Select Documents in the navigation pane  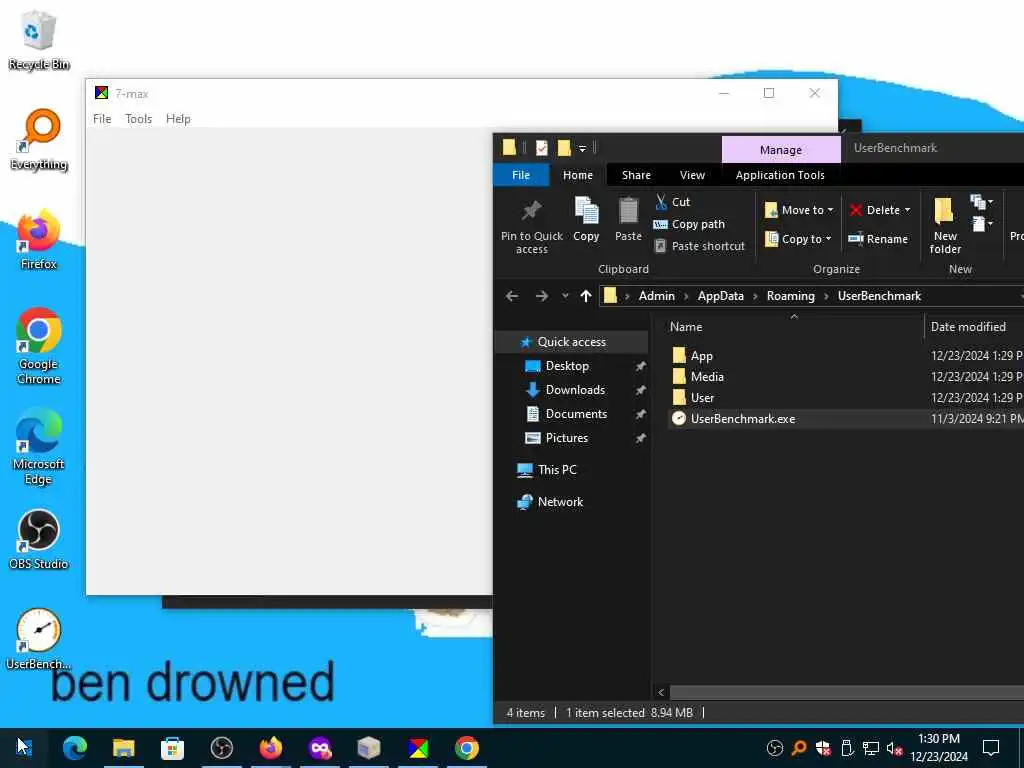coord(576,414)
